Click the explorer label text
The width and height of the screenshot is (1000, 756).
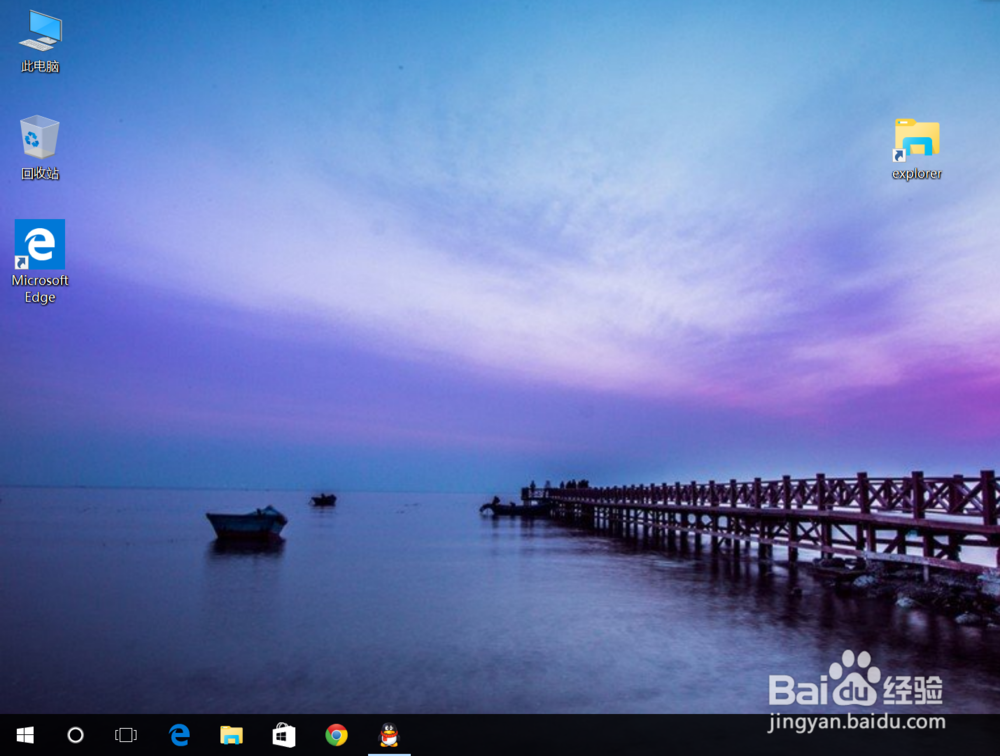tap(916, 174)
